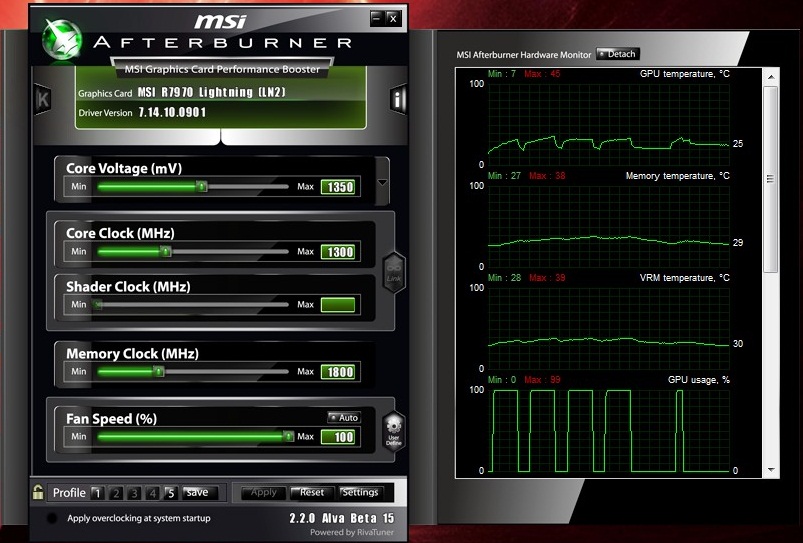
Task: Click the Fan Speed slider handle
Action: tap(289, 436)
